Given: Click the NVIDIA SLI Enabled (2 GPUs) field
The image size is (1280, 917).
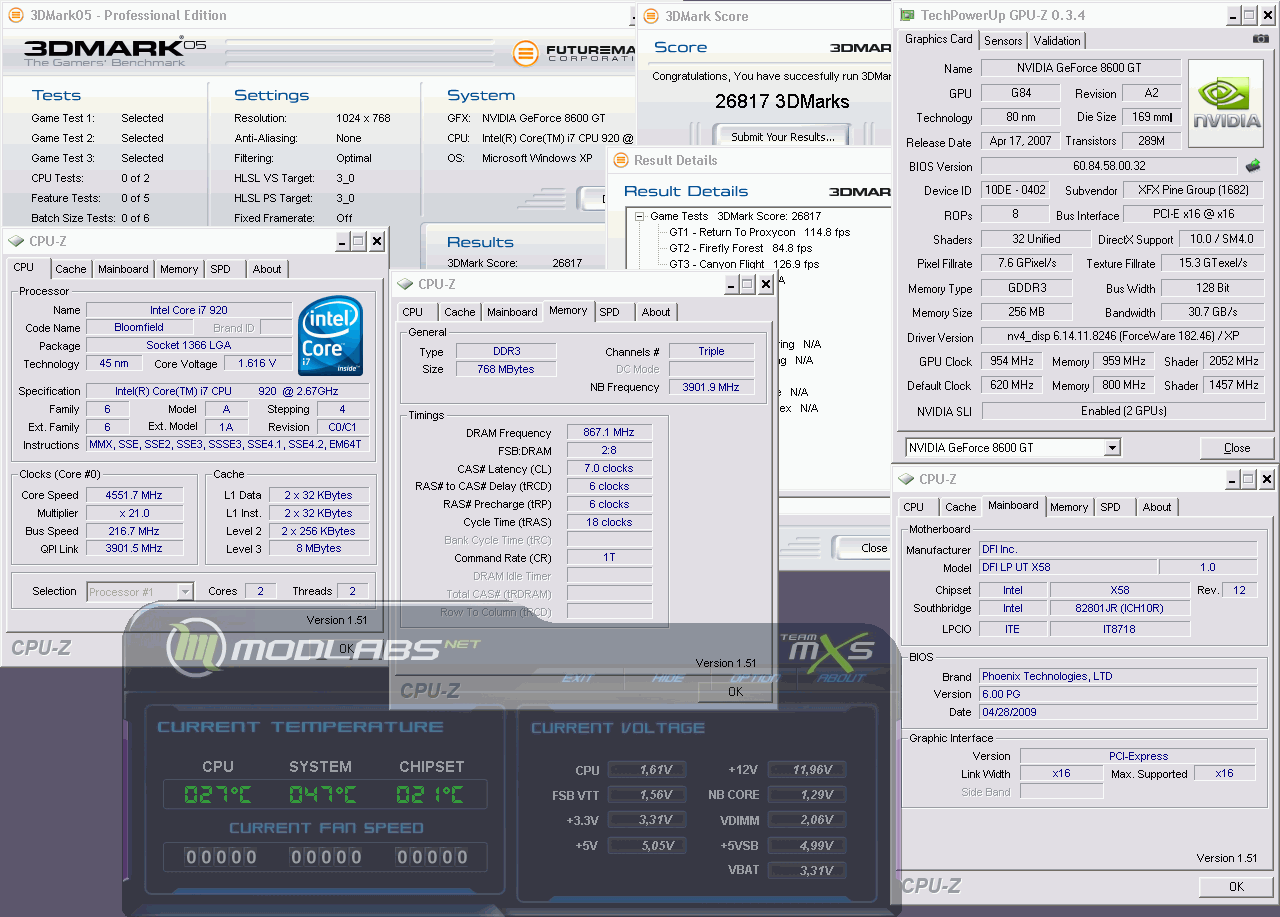Looking at the screenshot, I should click(1123, 411).
